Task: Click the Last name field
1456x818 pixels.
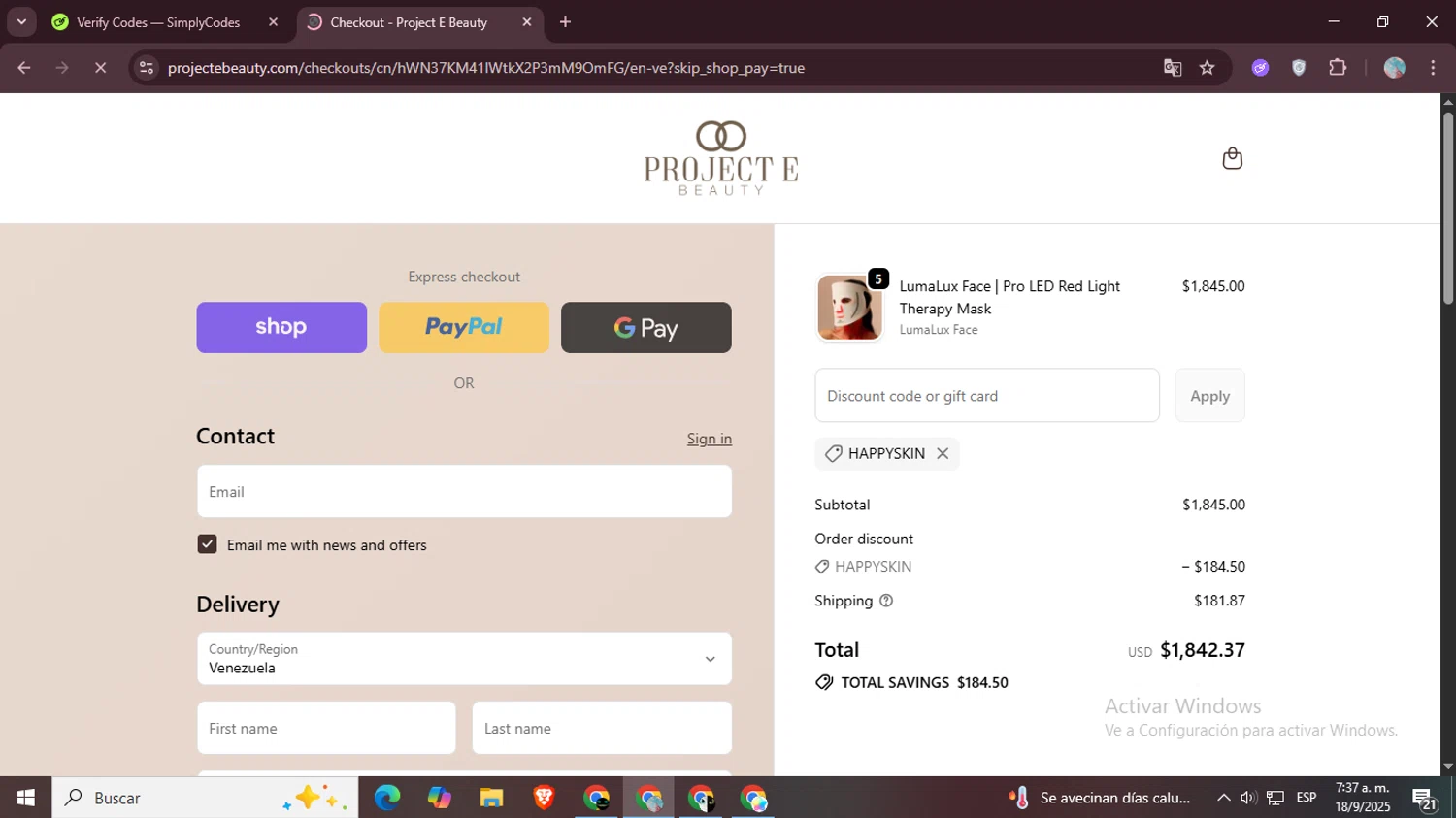Action: [602, 729]
